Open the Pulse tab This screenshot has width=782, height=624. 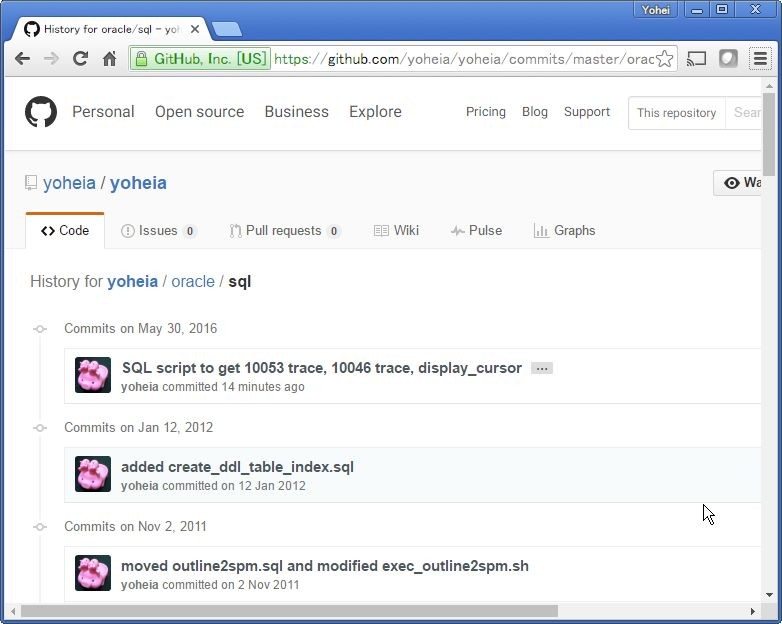click(x=476, y=230)
